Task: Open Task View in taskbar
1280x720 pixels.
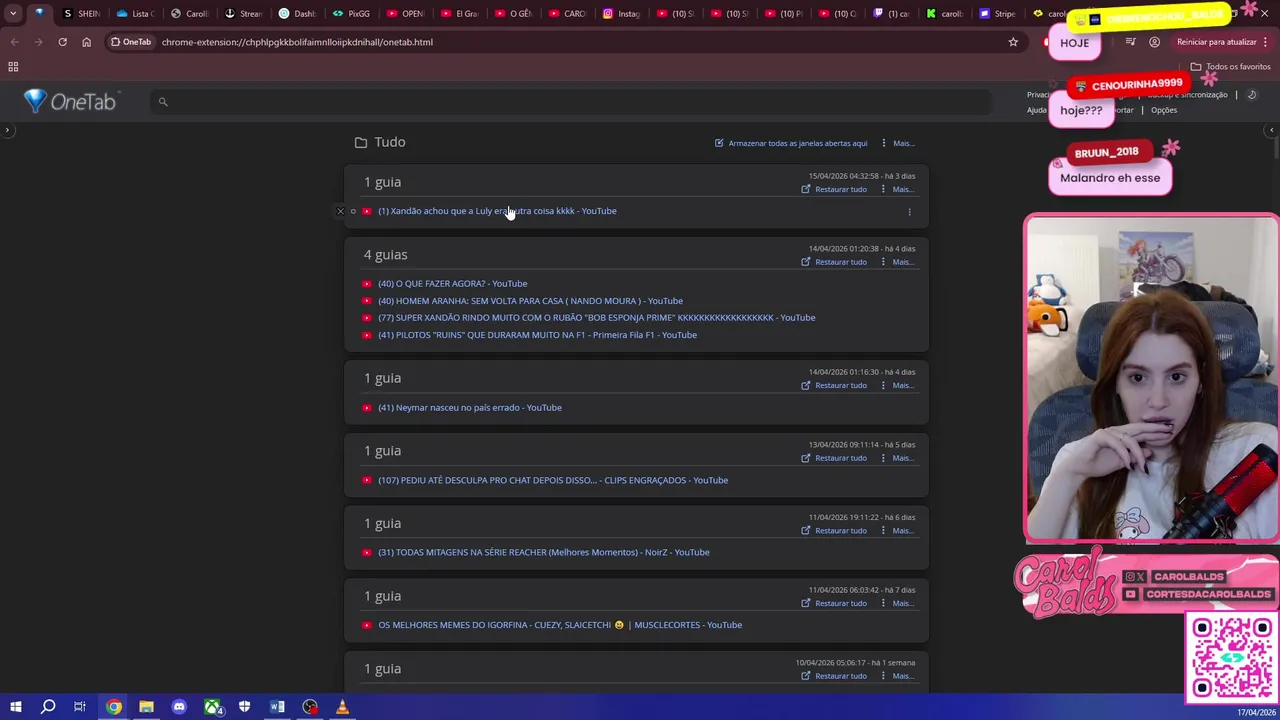Action: 80,707
